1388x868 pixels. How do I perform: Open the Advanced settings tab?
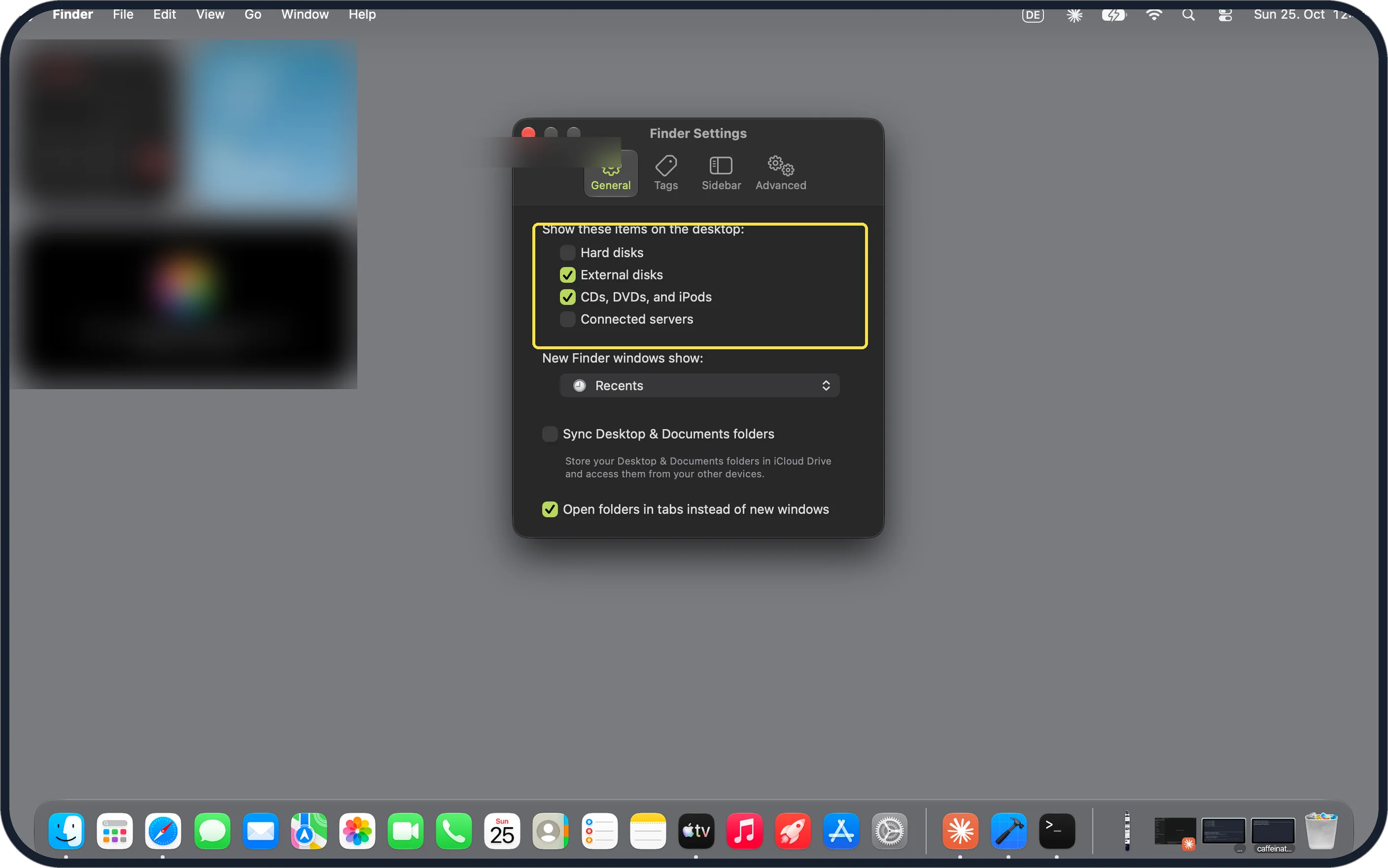point(780,173)
